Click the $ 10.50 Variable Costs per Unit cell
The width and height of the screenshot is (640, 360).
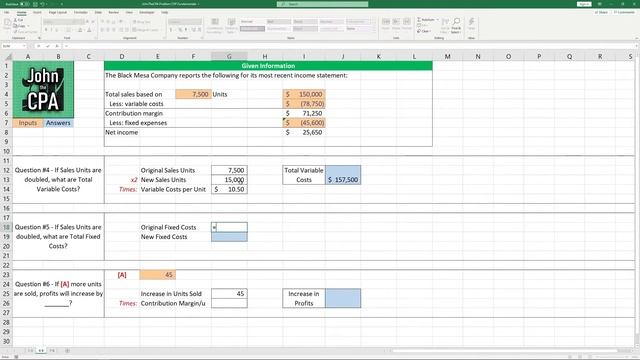coord(229,189)
